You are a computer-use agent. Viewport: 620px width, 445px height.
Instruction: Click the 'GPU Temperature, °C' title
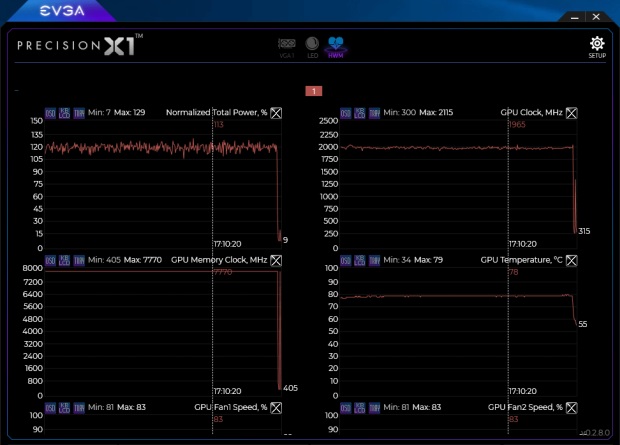click(x=521, y=260)
